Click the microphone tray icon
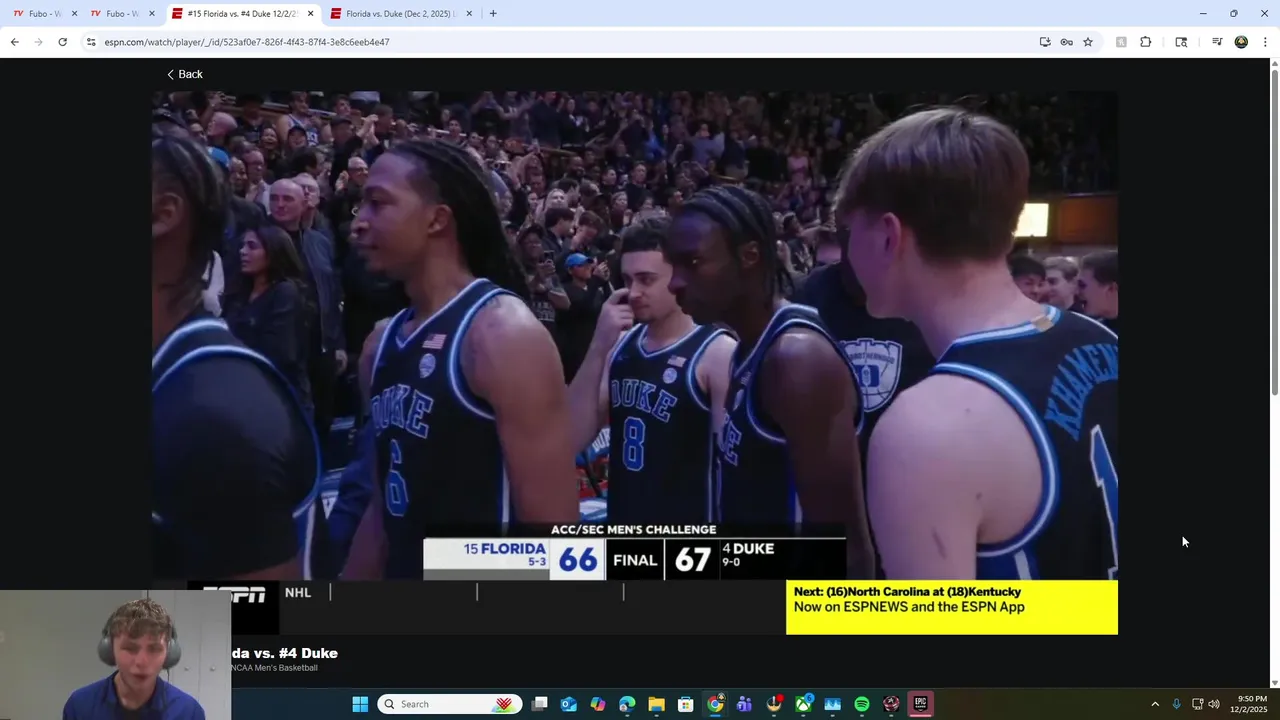 pos(1177,704)
